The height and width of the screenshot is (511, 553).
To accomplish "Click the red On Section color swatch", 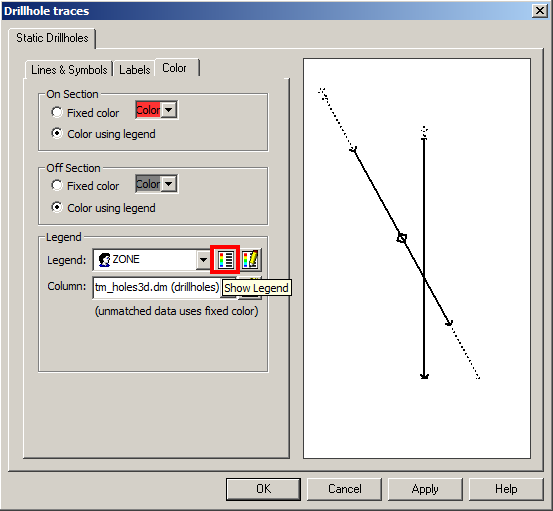I will coord(148,110).
